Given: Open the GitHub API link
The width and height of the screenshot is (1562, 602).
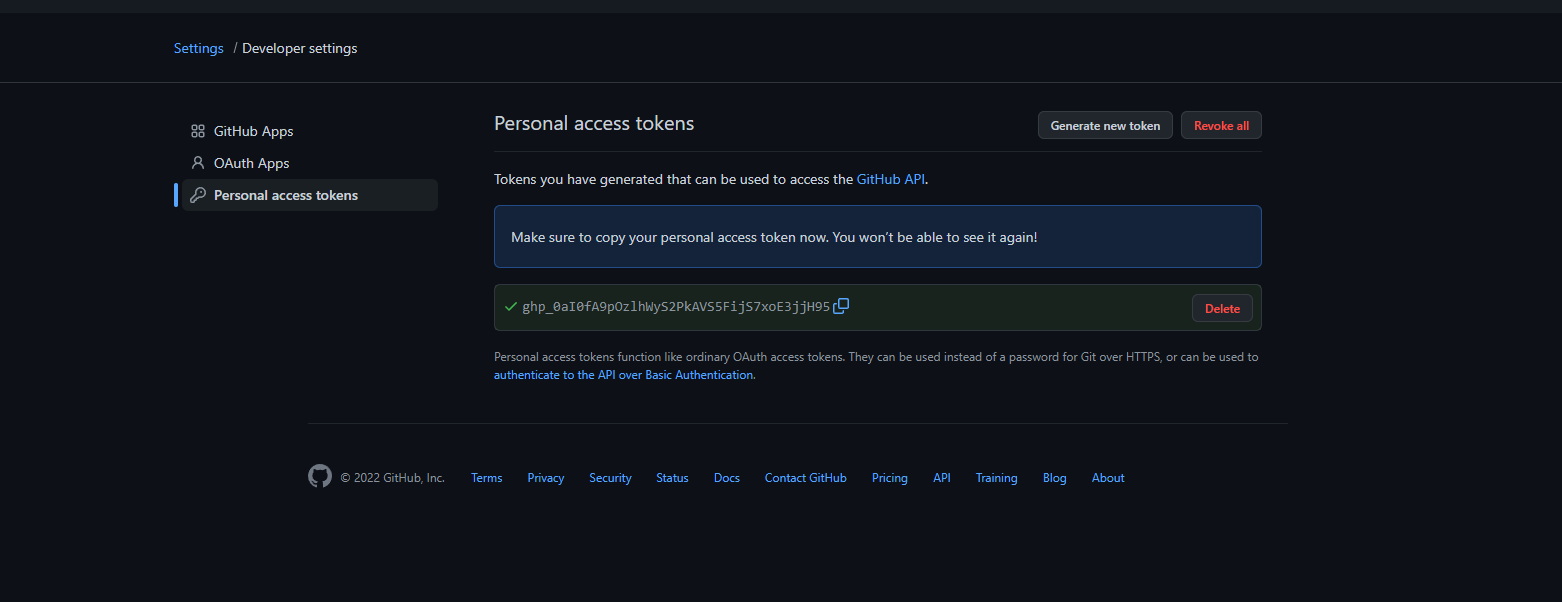Looking at the screenshot, I should tap(891, 179).
